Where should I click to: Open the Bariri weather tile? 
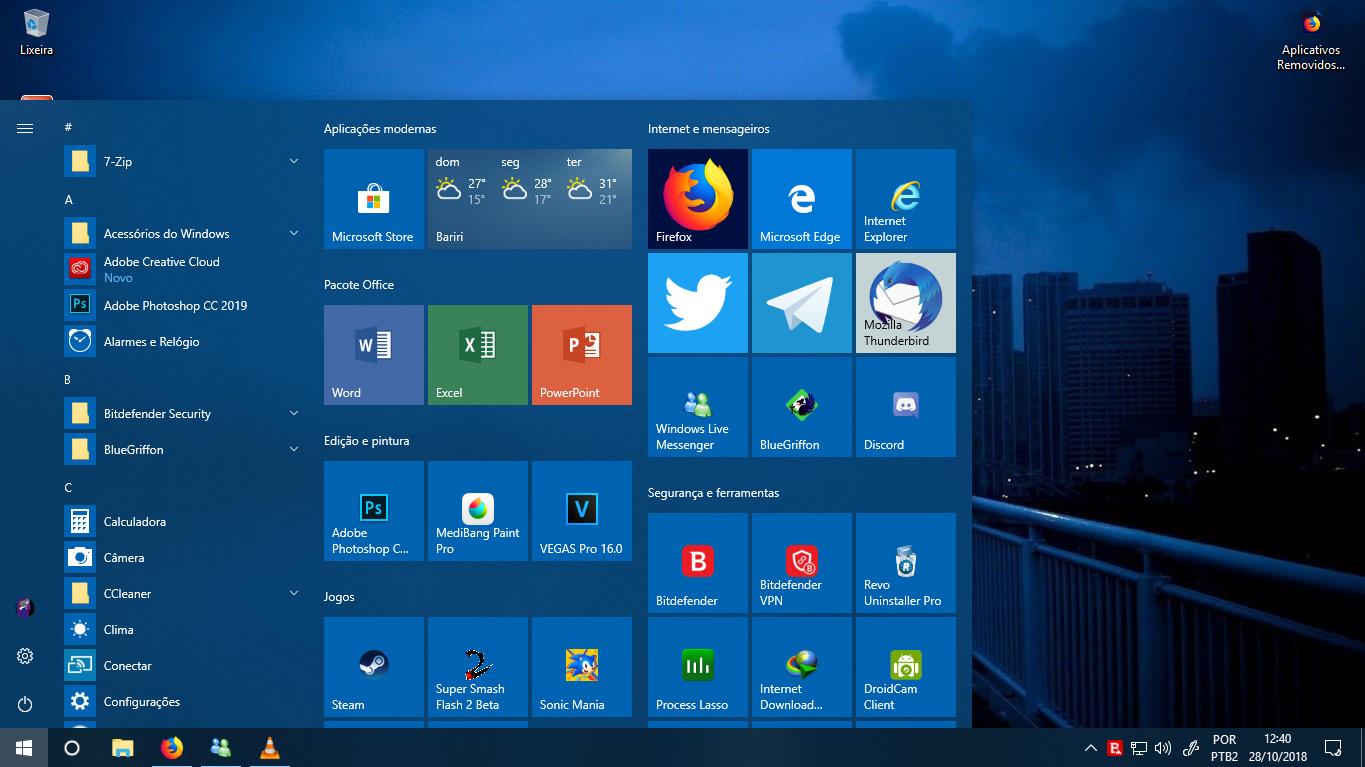point(530,199)
